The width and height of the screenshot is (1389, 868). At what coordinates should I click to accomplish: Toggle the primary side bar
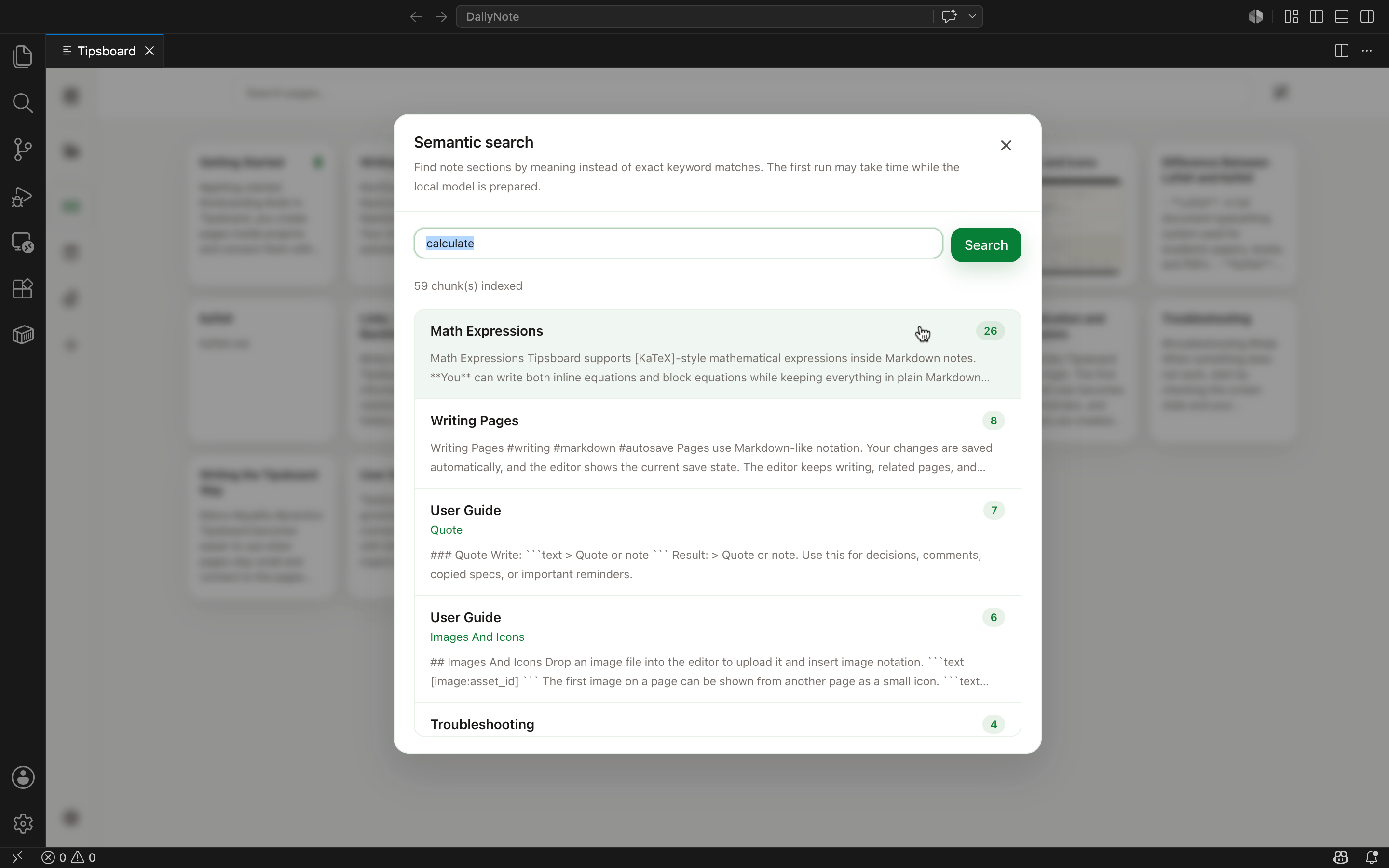click(x=1317, y=17)
